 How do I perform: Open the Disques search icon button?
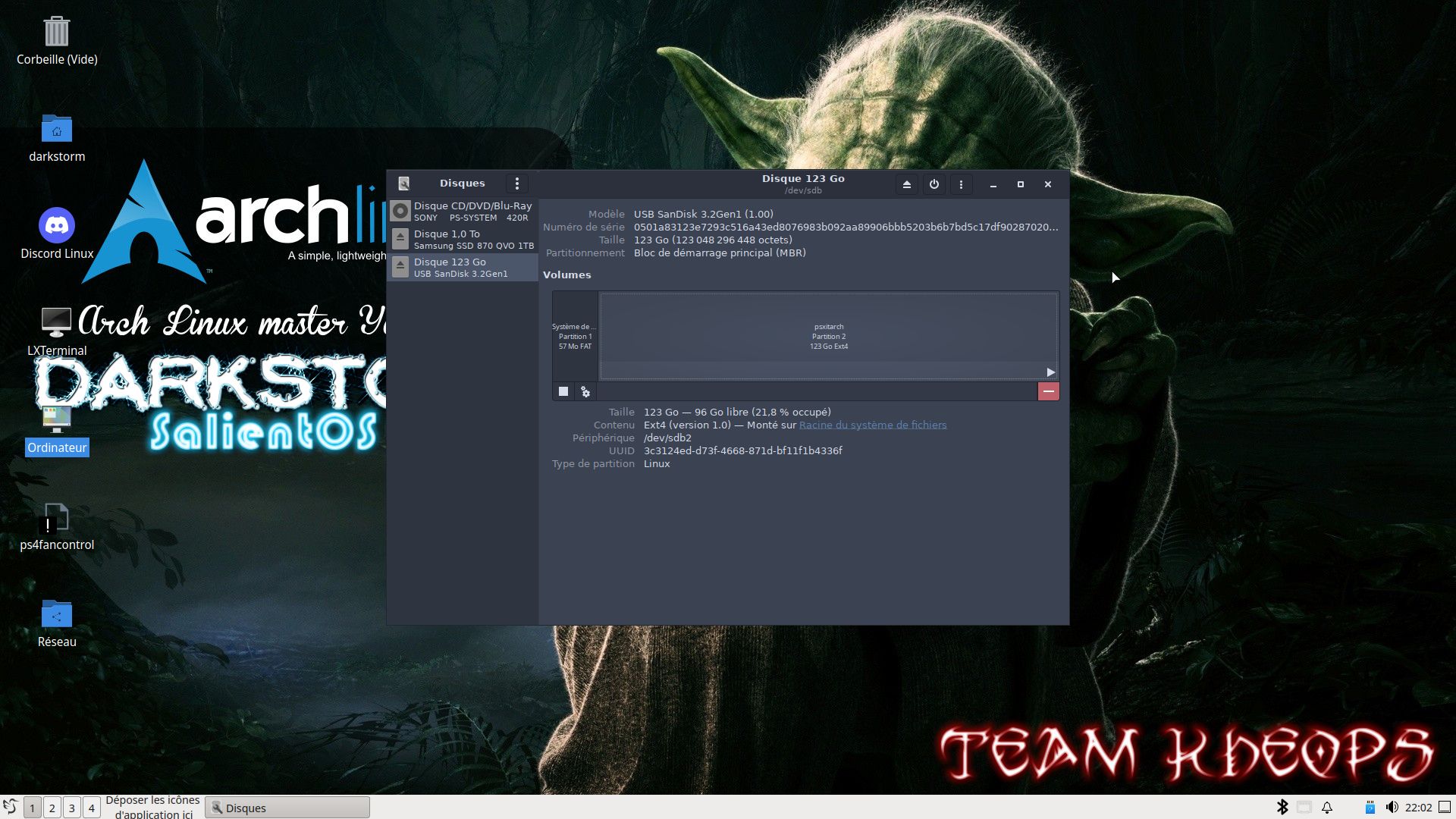[x=403, y=184]
